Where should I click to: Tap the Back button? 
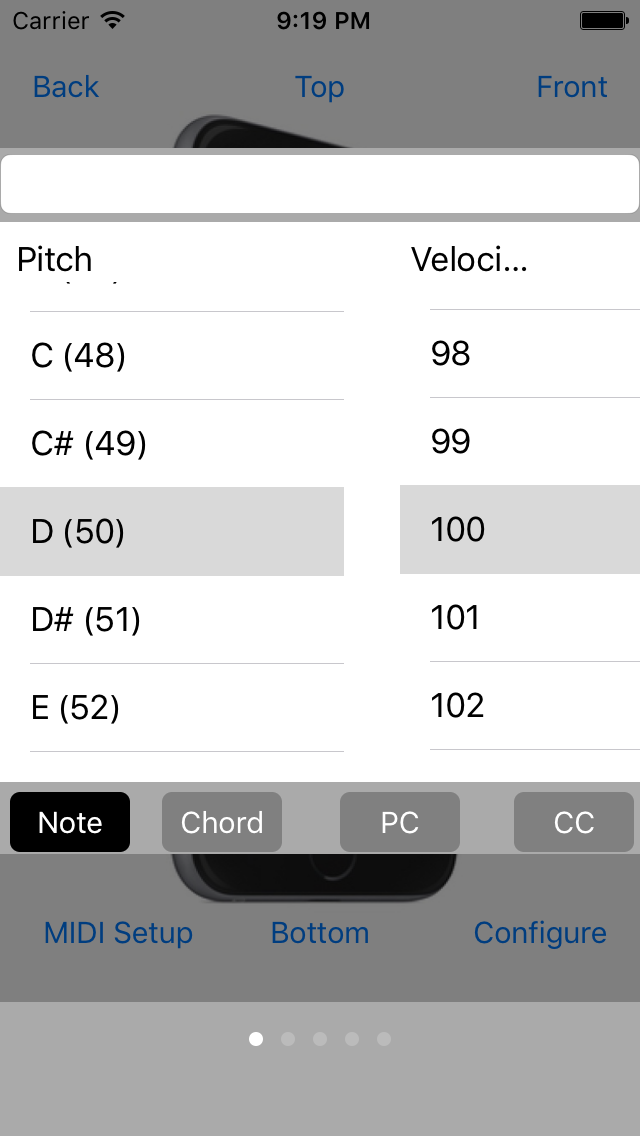[66, 87]
